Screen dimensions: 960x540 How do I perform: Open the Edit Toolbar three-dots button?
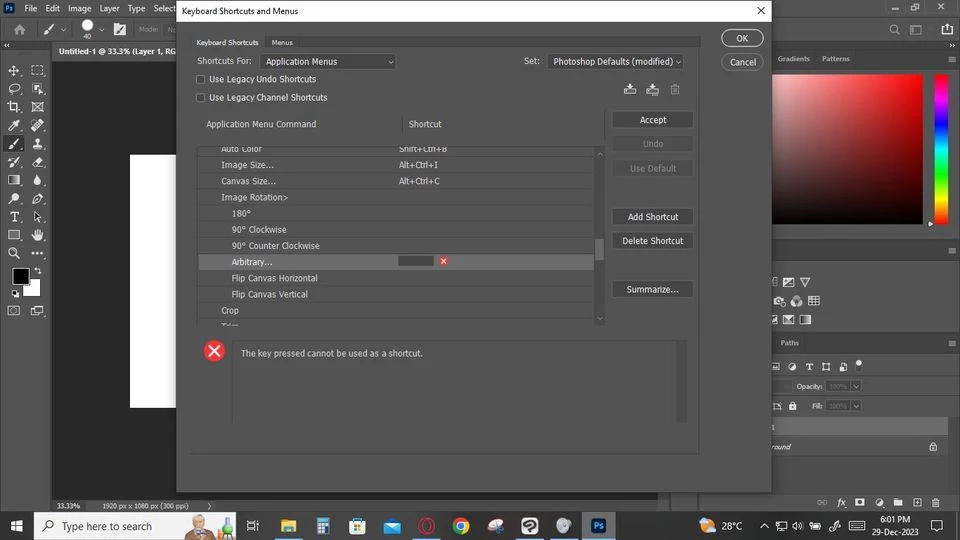(x=37, y=253)
